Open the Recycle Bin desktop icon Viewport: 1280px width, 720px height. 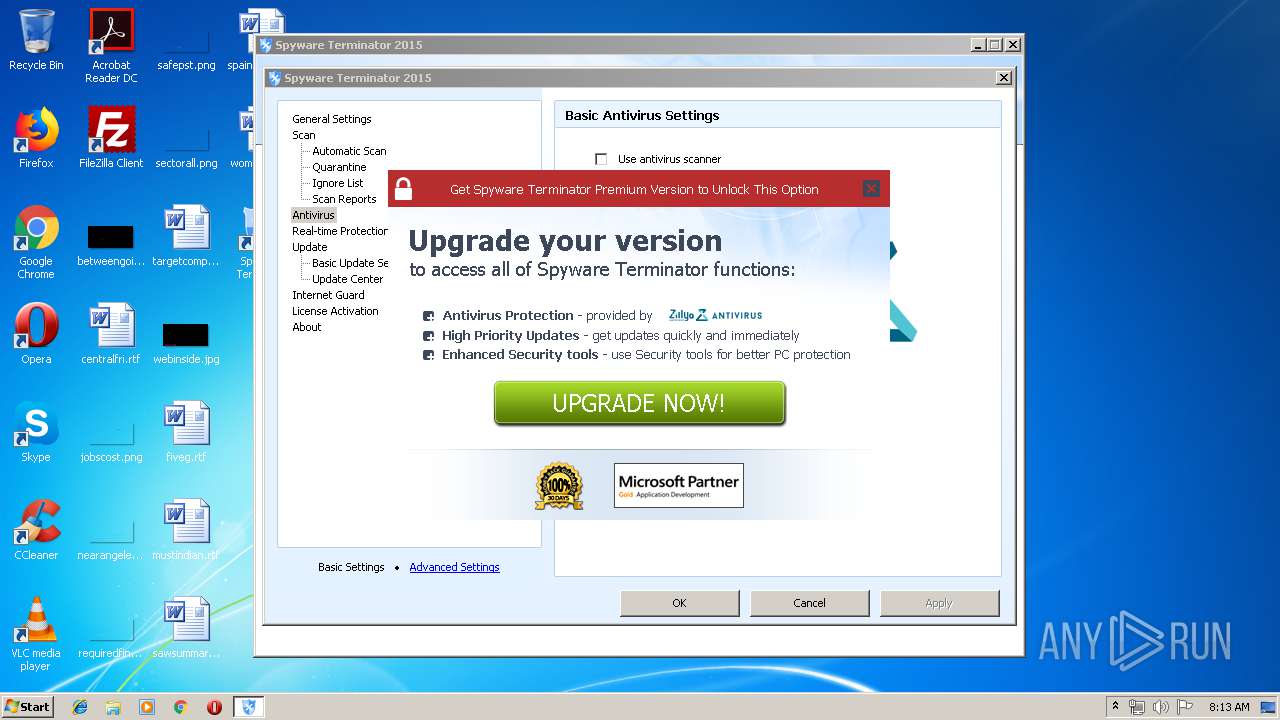[x=36, y=40]
